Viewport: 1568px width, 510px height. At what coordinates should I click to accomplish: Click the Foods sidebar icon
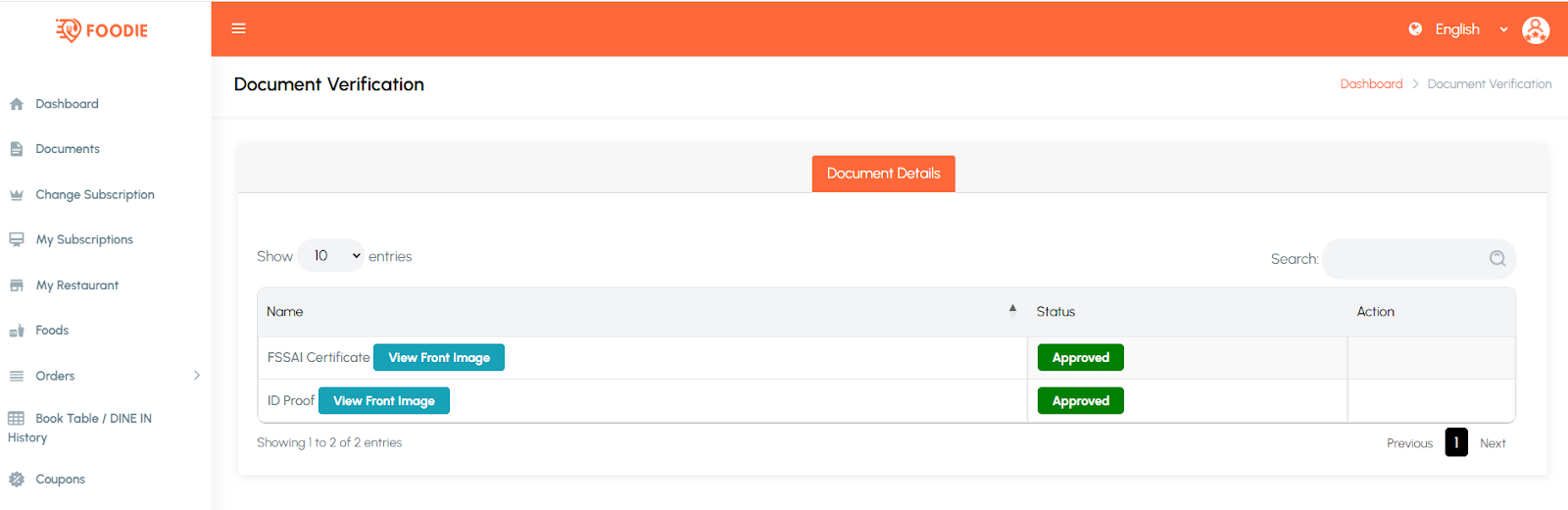pyautogui.click(x=17, y=331)
